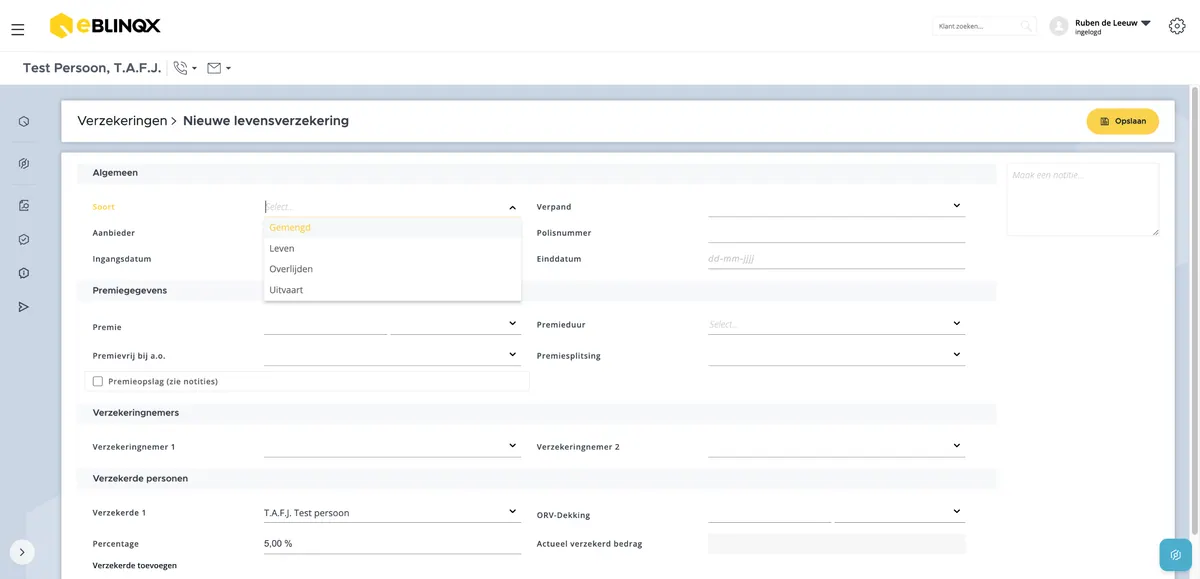The height and width of the screenshot is (579, 1200).
Task: Open the Ruben de Leeuw account menu
Action: 1112,26
